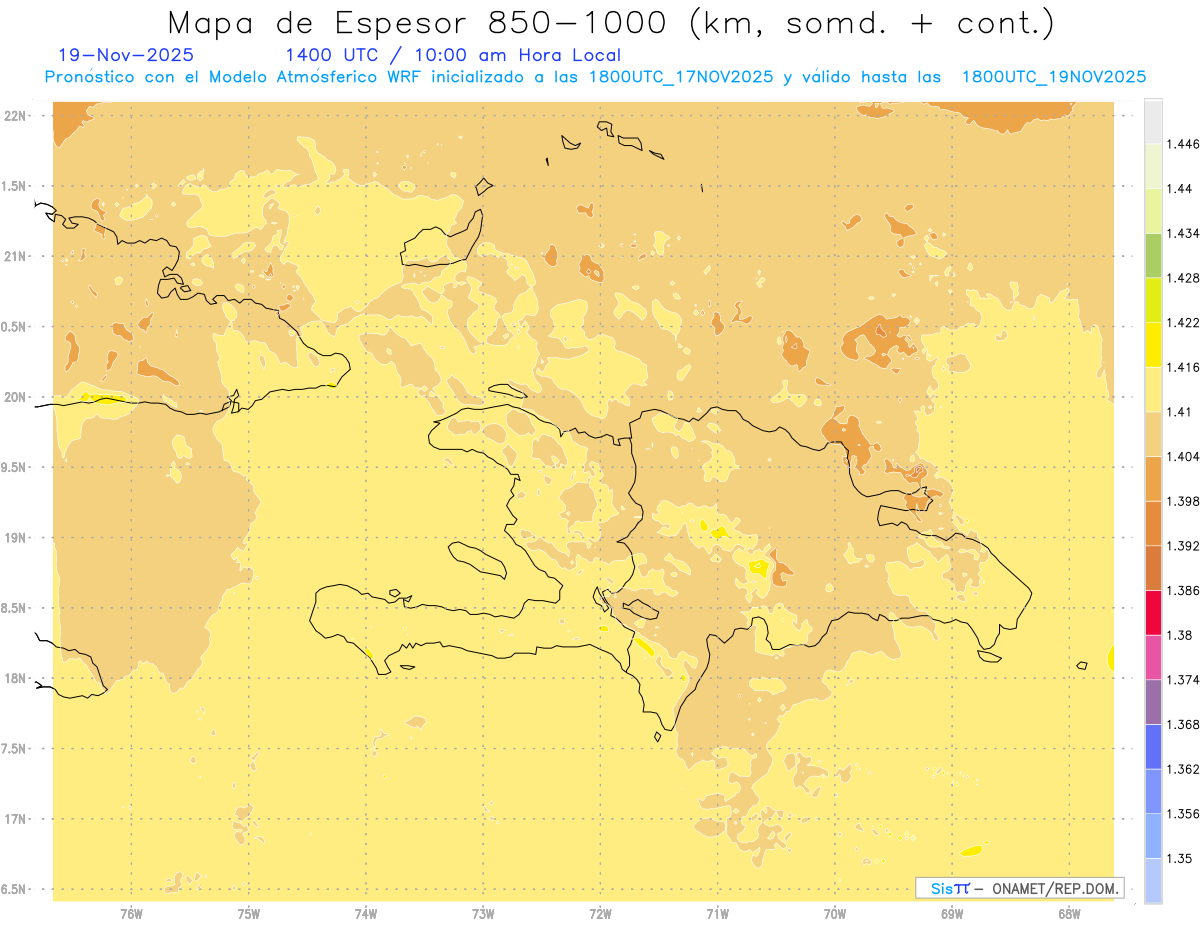Pick the purple swatch between 1.368 and 1.374

(x=1153, y=702)
